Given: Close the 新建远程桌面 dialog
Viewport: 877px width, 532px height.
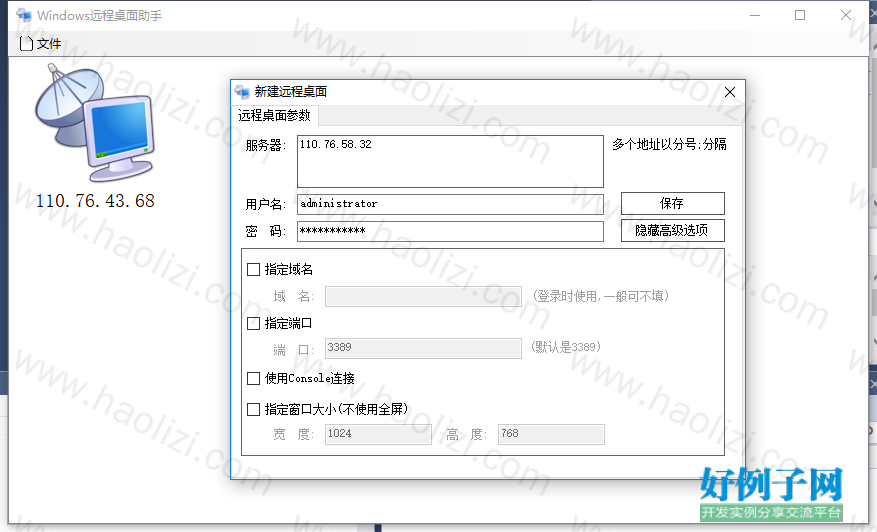Looking at the screenshot, I should (x=730, y=92).
